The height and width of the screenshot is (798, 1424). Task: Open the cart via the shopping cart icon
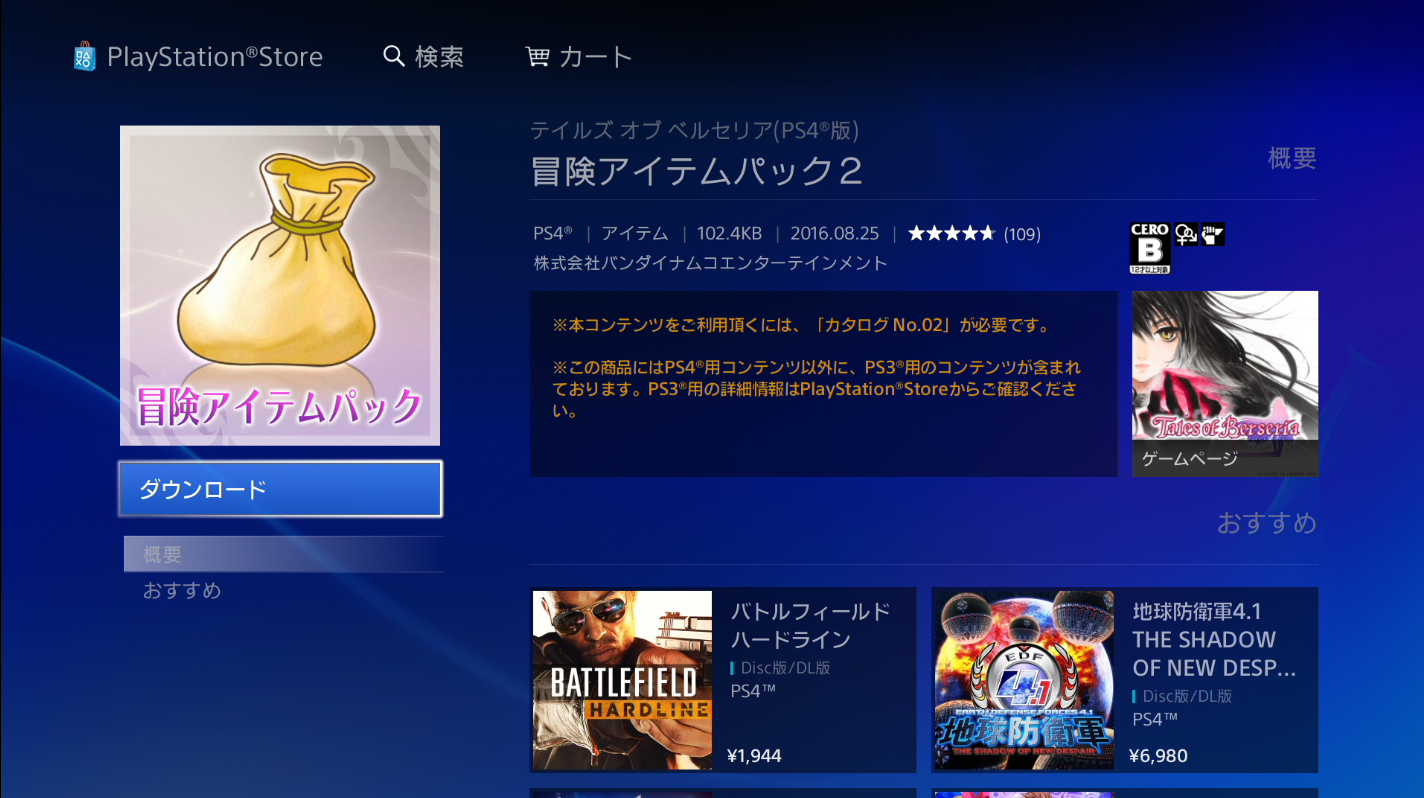tap(538, 57)
